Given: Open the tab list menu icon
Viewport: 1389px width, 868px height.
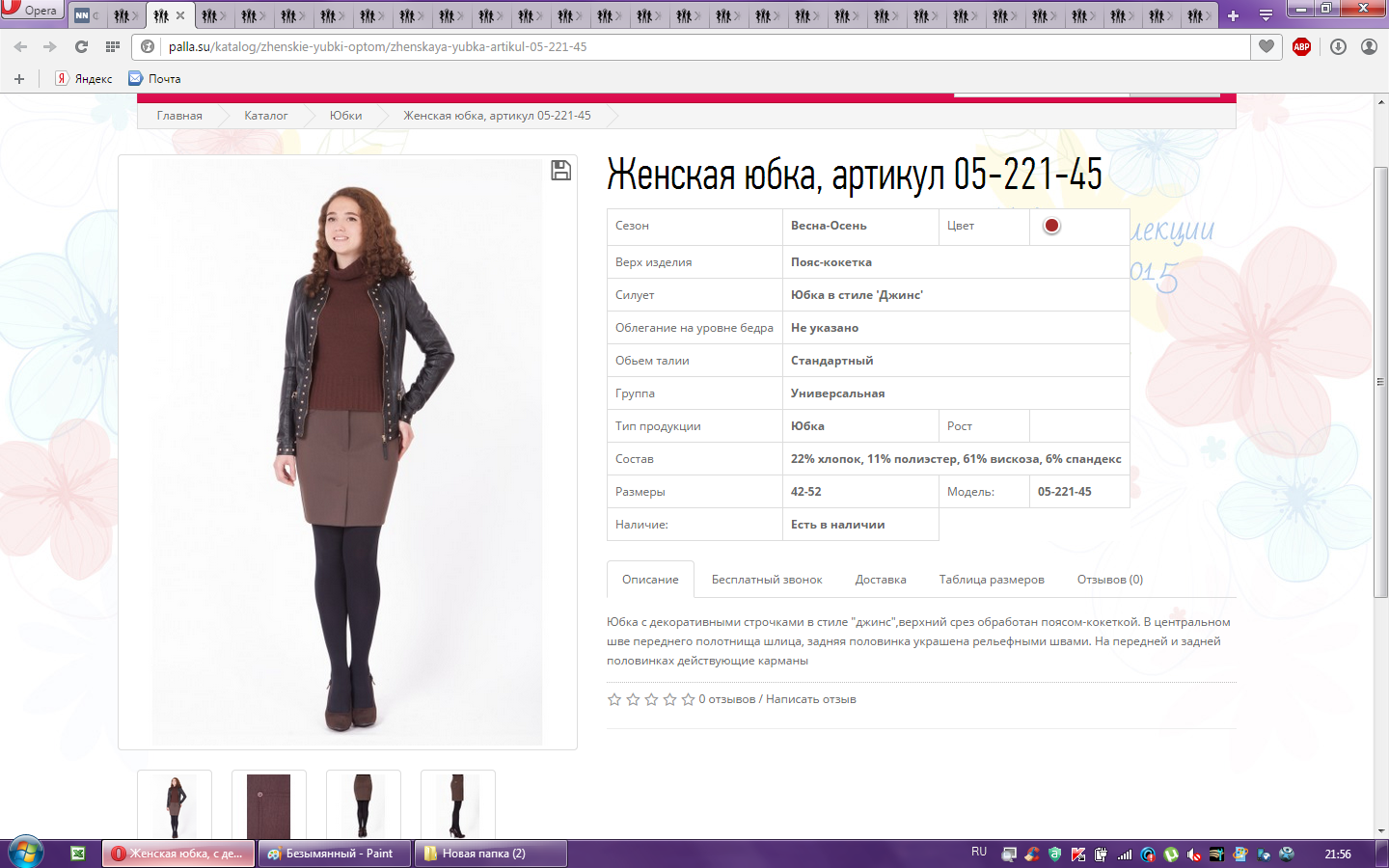Looking at the screenshot, I should click(1266, 15).
